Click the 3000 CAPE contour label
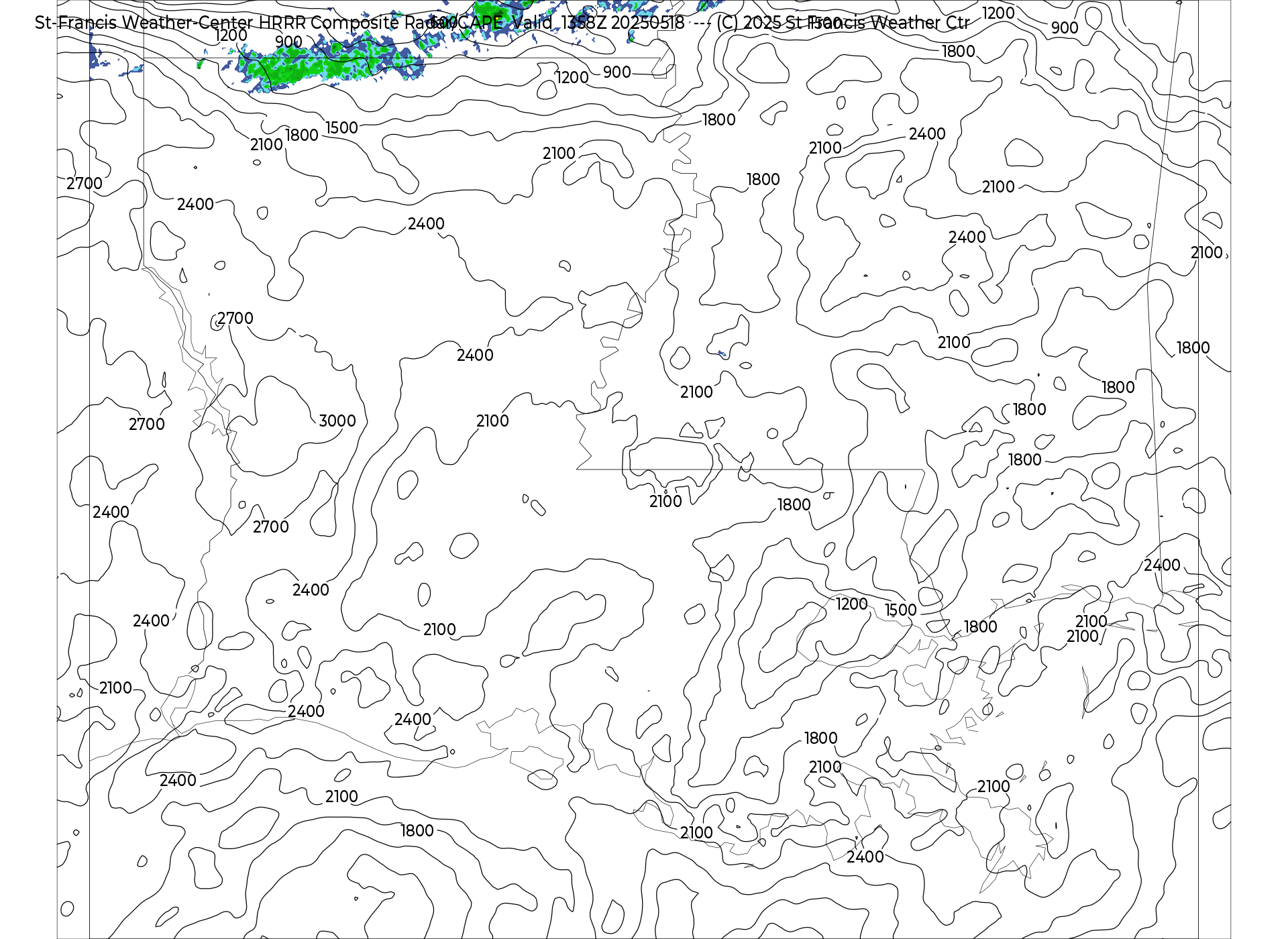1288x939 pixels. pyautogui.click(x=337, y=421)
